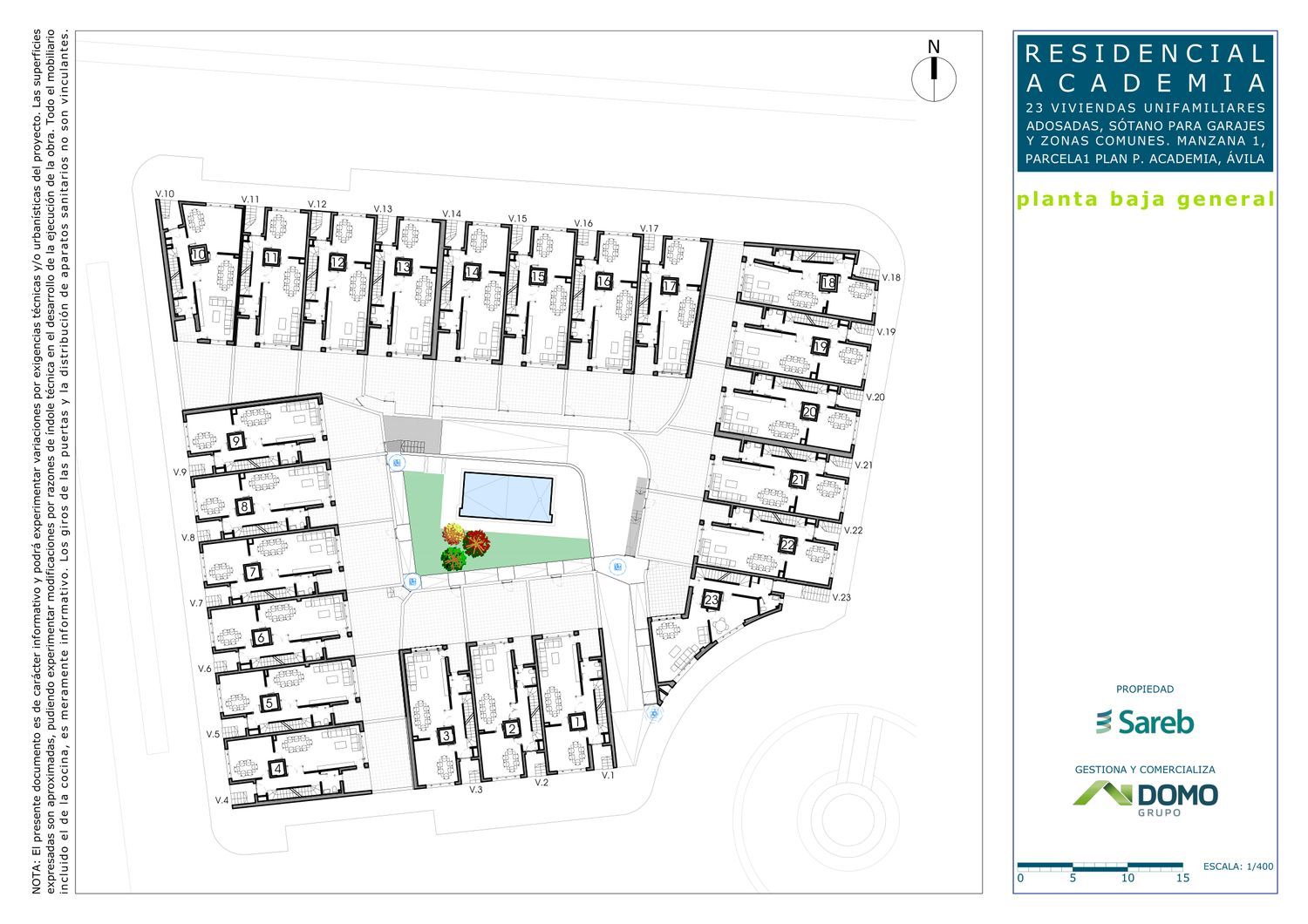
Task: Click the blue marker icon southeast of unit 1
Action: [654, 714]
